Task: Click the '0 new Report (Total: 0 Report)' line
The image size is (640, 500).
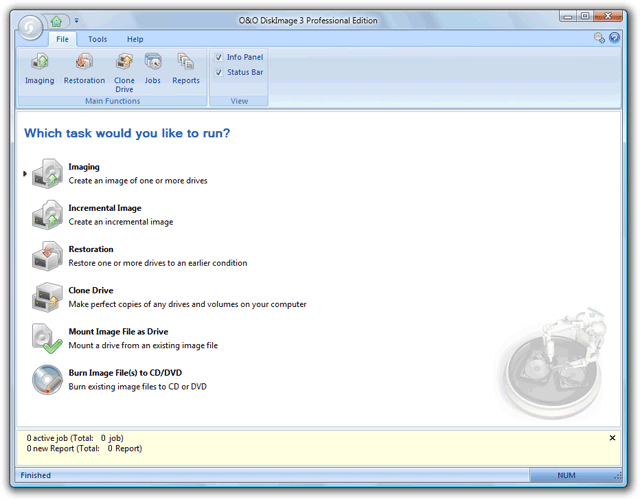Action: 84,449
